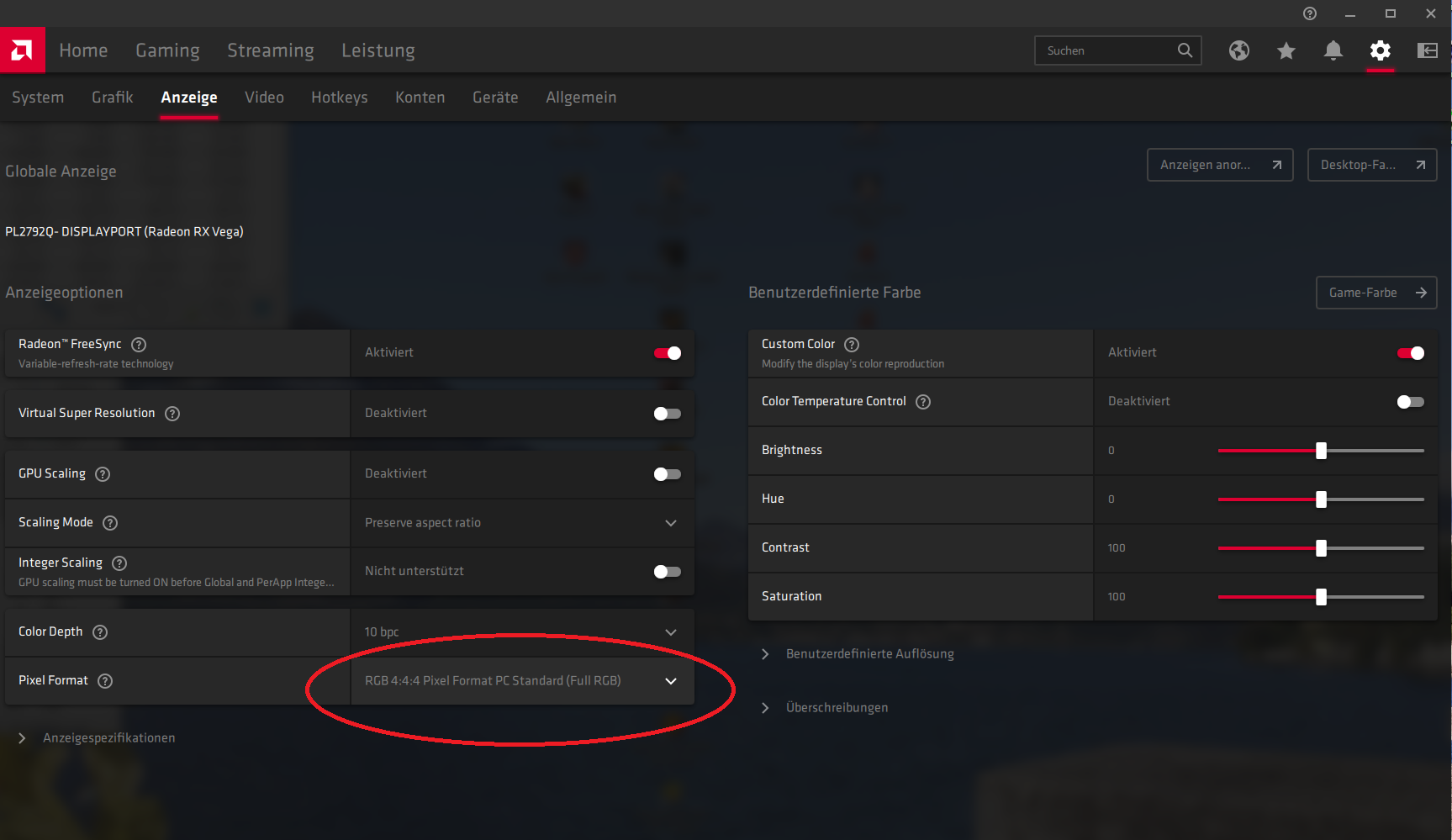Switch to Video settings tab
Screen dimensions: 1452x840
coord(264,98)
